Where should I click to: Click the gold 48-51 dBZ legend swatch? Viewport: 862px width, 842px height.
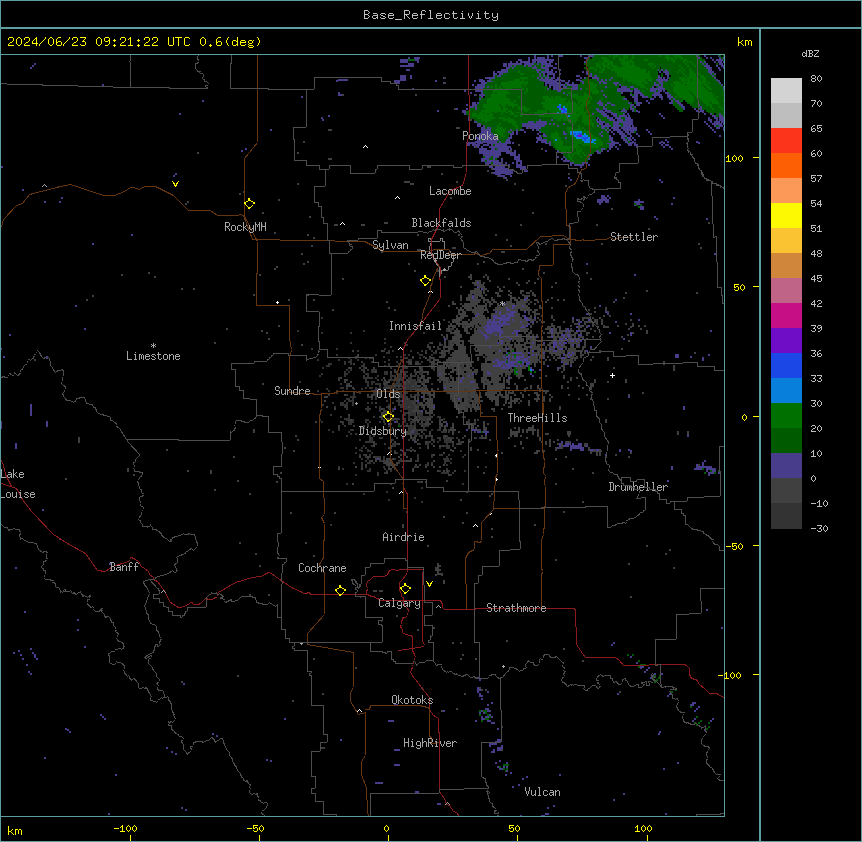tap(786, 241)
